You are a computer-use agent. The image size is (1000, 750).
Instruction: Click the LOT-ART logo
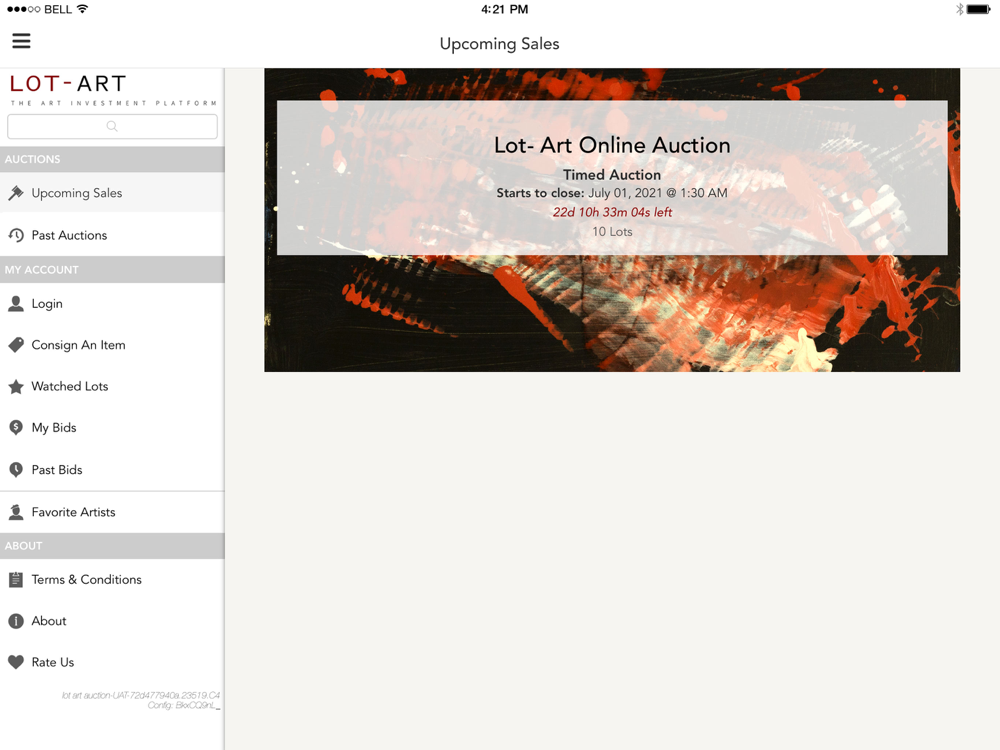113,90
